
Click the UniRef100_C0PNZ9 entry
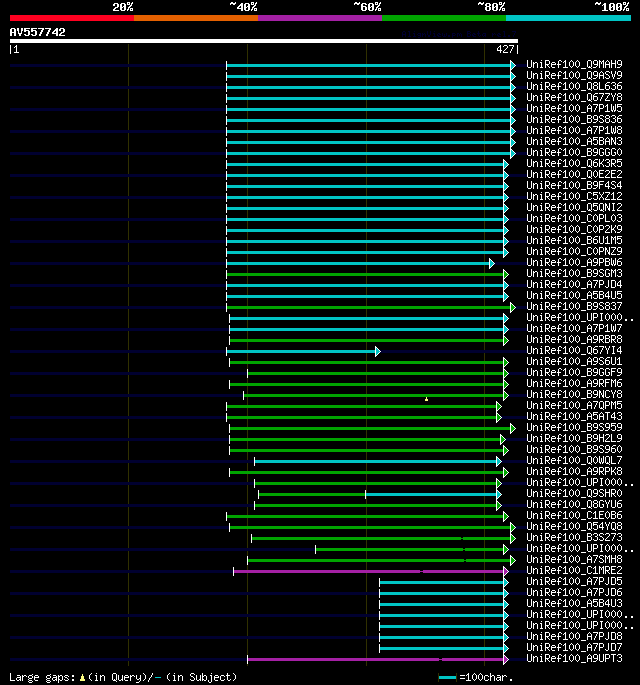point(574,251)
